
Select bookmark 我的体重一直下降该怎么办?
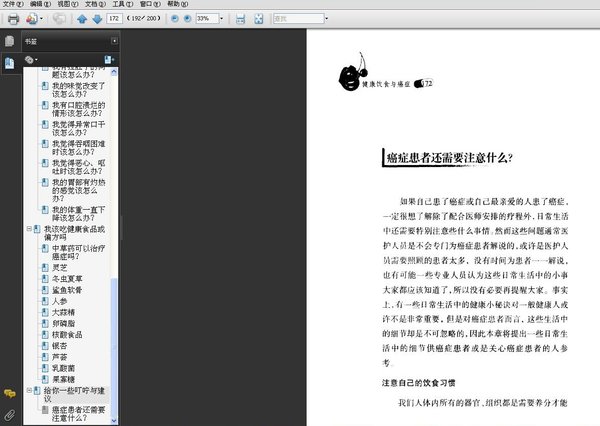78,214
